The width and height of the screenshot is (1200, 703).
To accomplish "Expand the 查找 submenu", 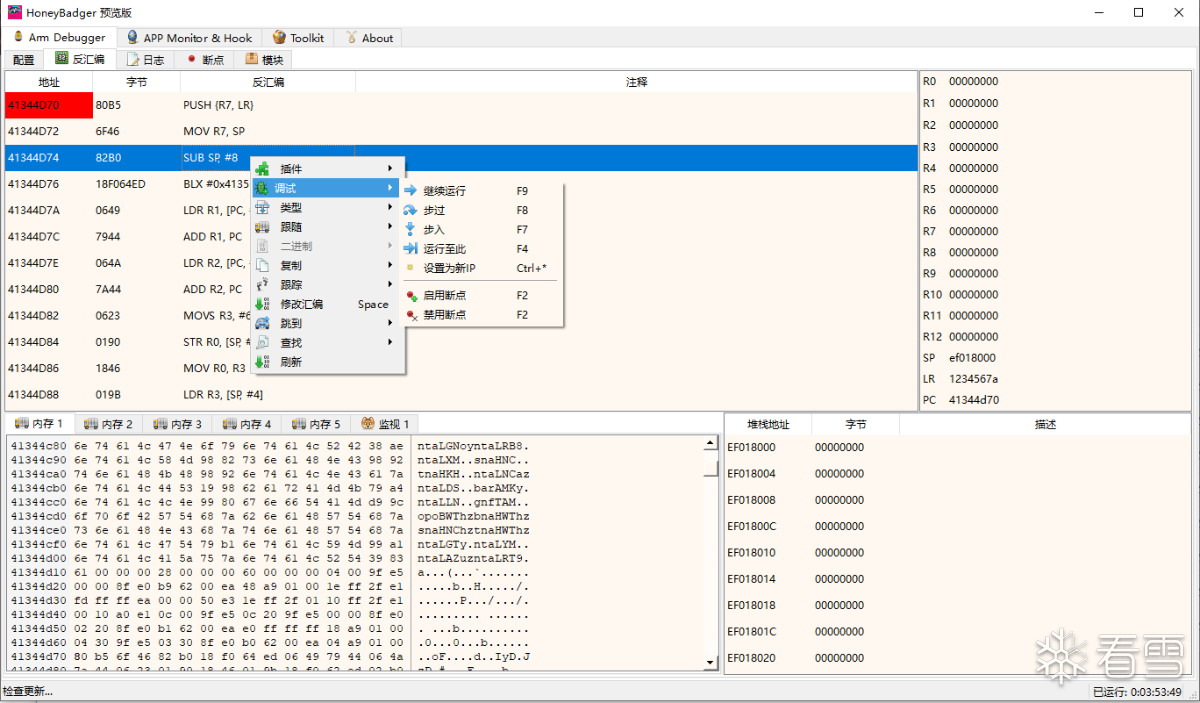I will point(328,342).
